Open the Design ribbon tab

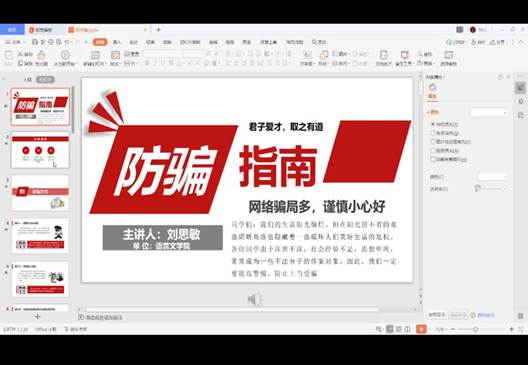133,42
